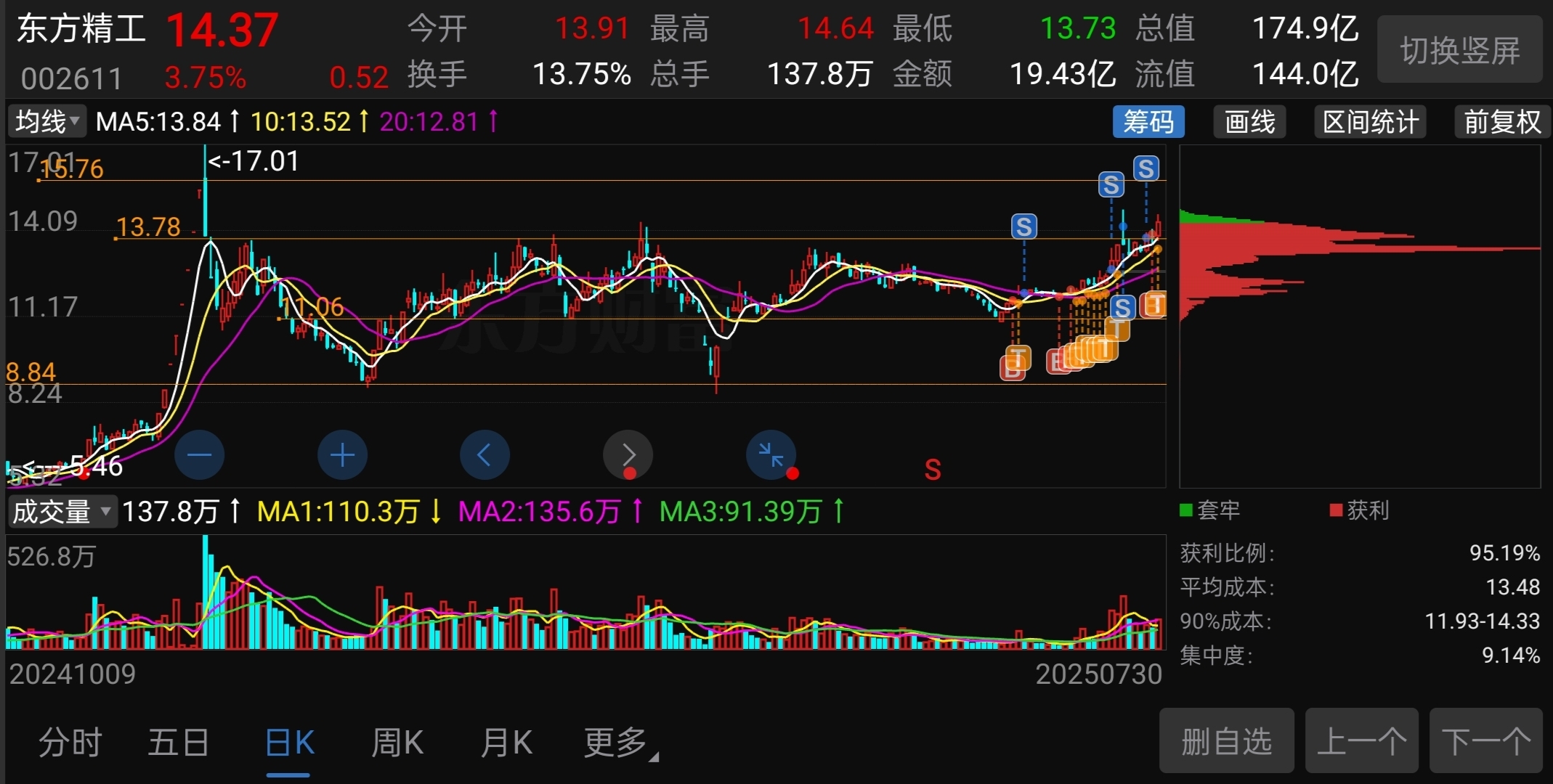Tap the 3.75% change percentage

pyautogui.click(x=206, y=78)
